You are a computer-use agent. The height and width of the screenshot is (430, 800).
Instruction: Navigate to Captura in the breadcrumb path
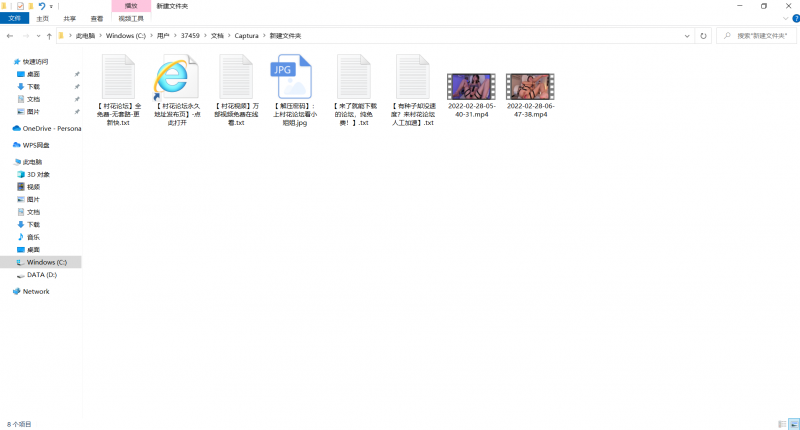click(246, 36)
